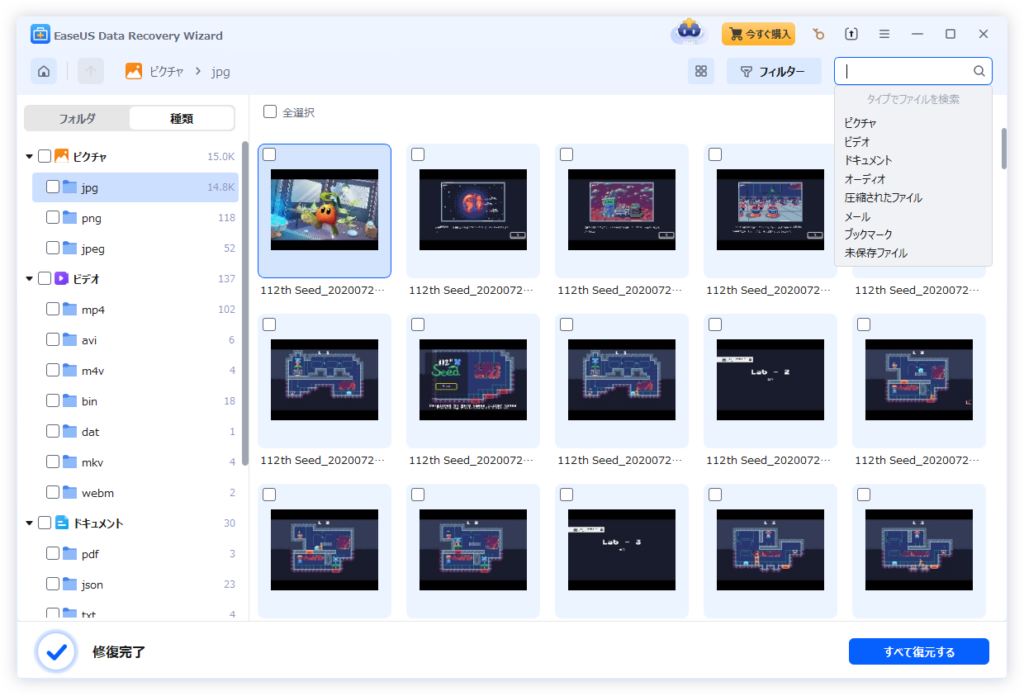
Task: Click the upload/update icon in title bar
Action: 851,34
